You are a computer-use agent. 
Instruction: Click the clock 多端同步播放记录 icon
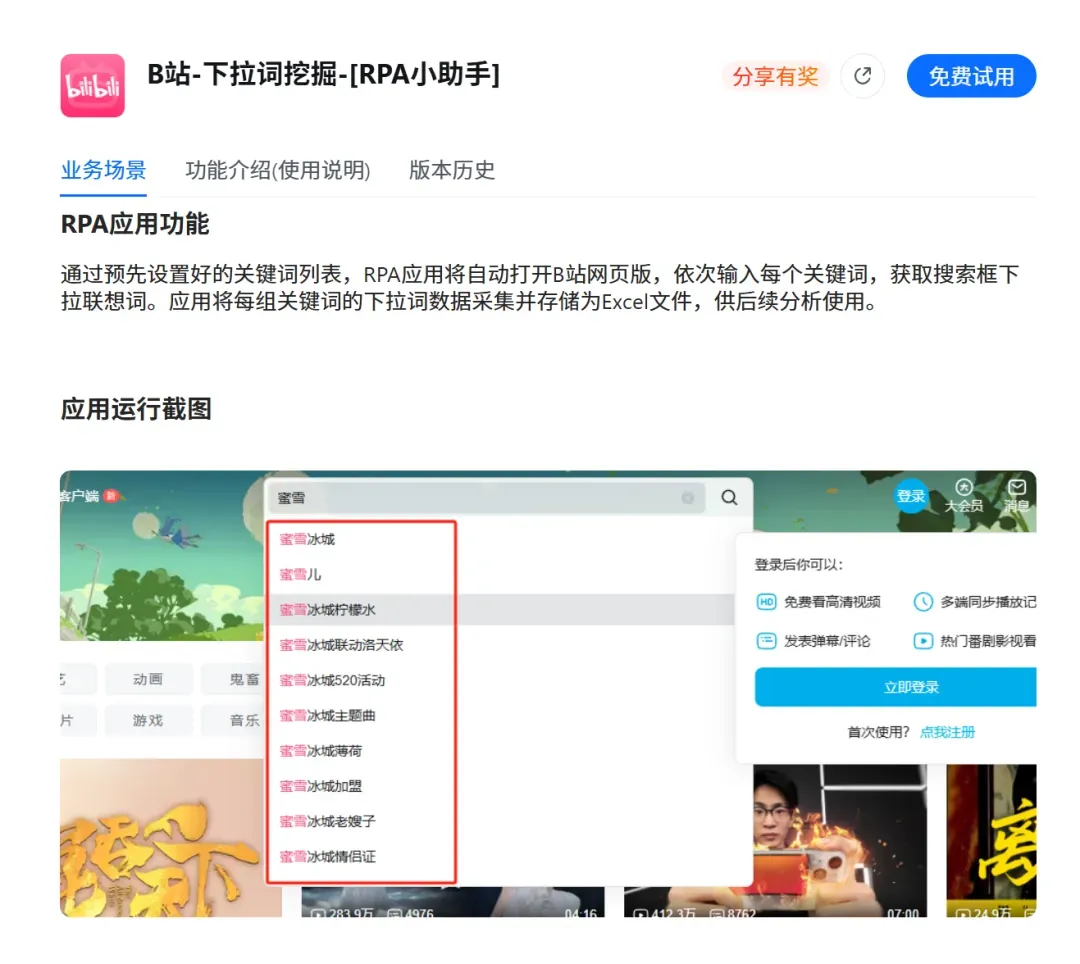click(x=923, y=602)
